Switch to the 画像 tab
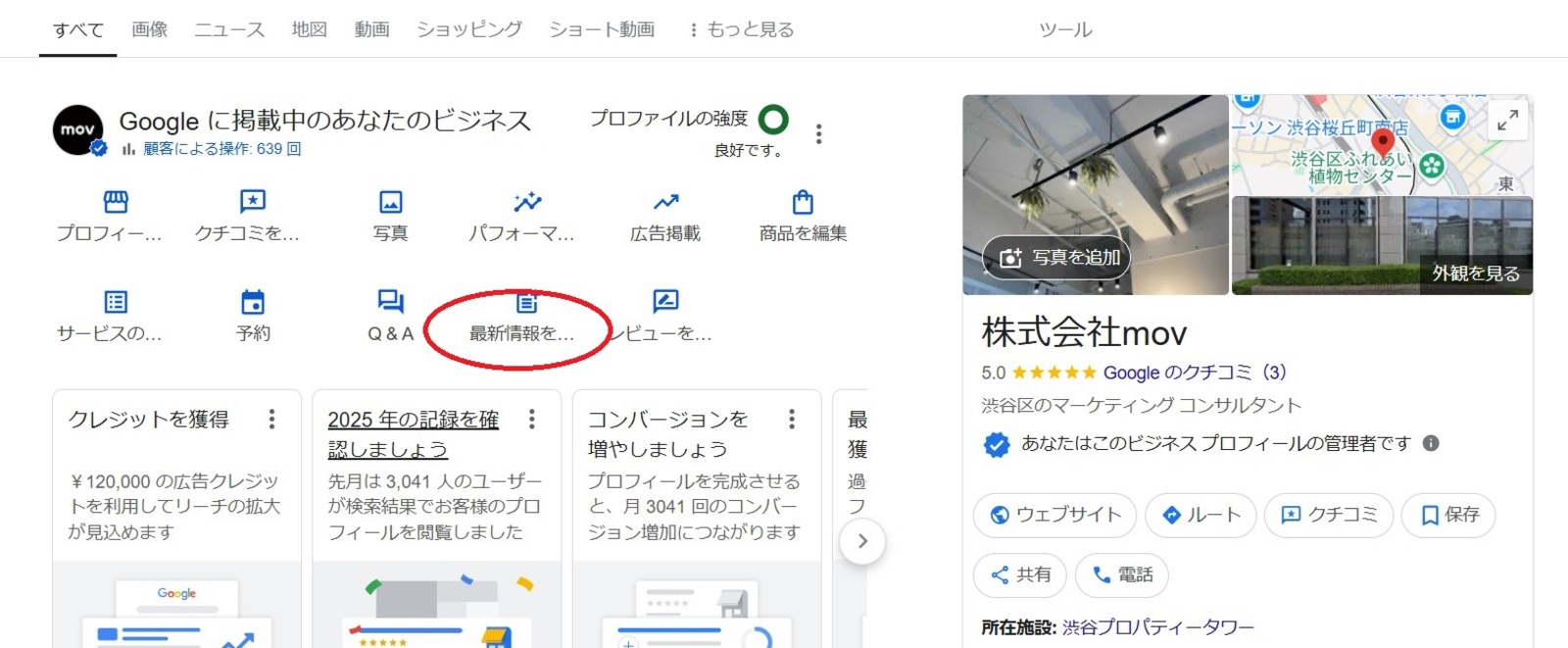Image resolution: width=1568 pixels, height=648 pixels. (150, 29)
